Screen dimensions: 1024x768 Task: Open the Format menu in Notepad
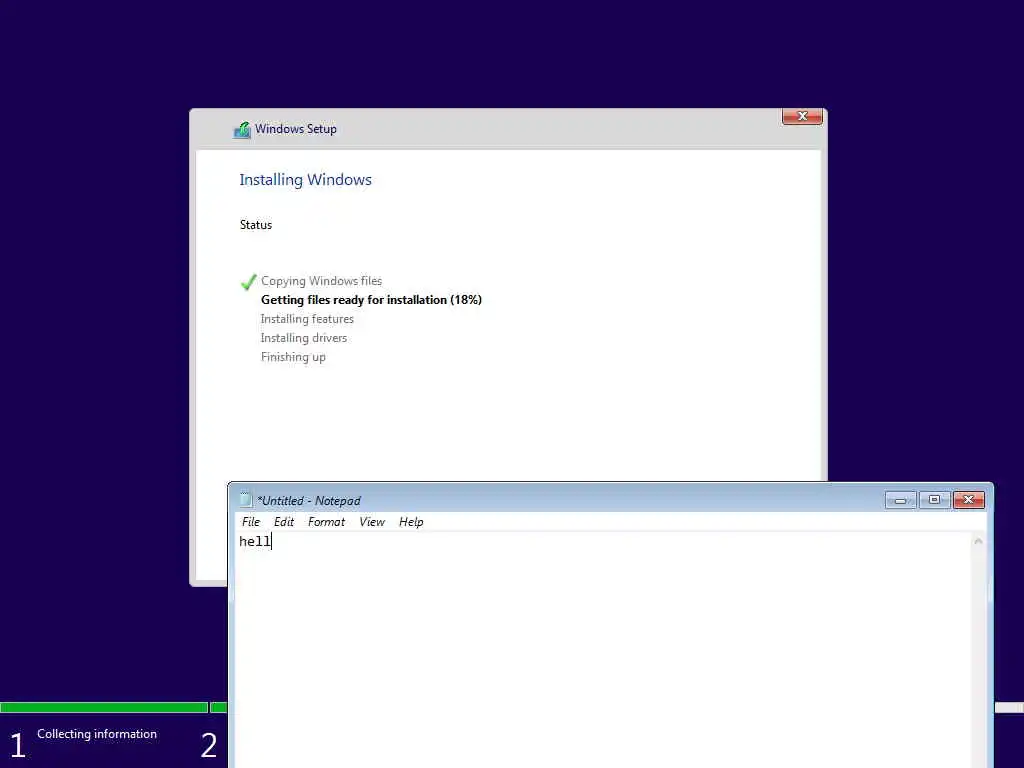pyautogui.click(x=326, y=522)
